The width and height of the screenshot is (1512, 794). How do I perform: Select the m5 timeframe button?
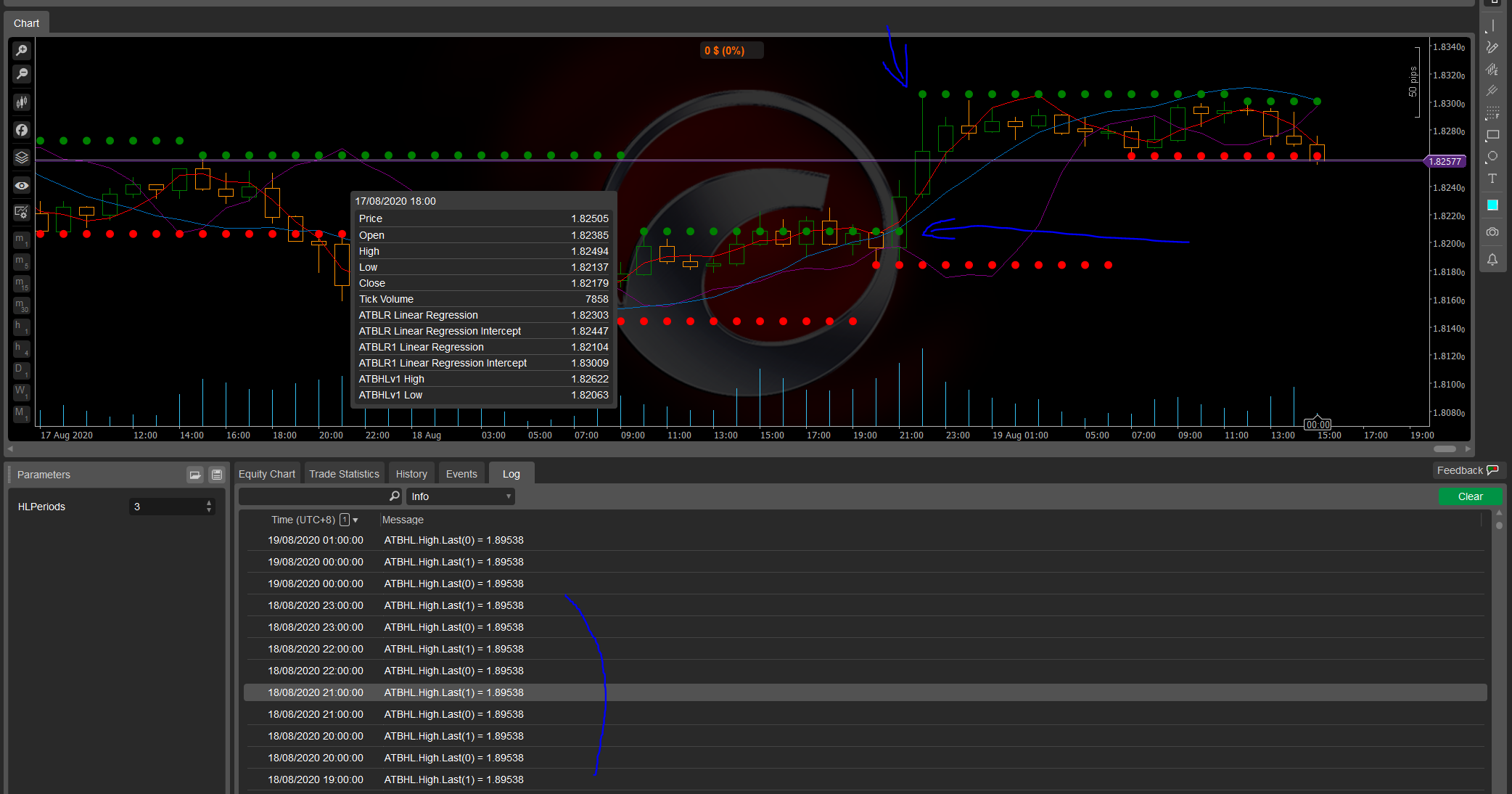tap(22, 261)
